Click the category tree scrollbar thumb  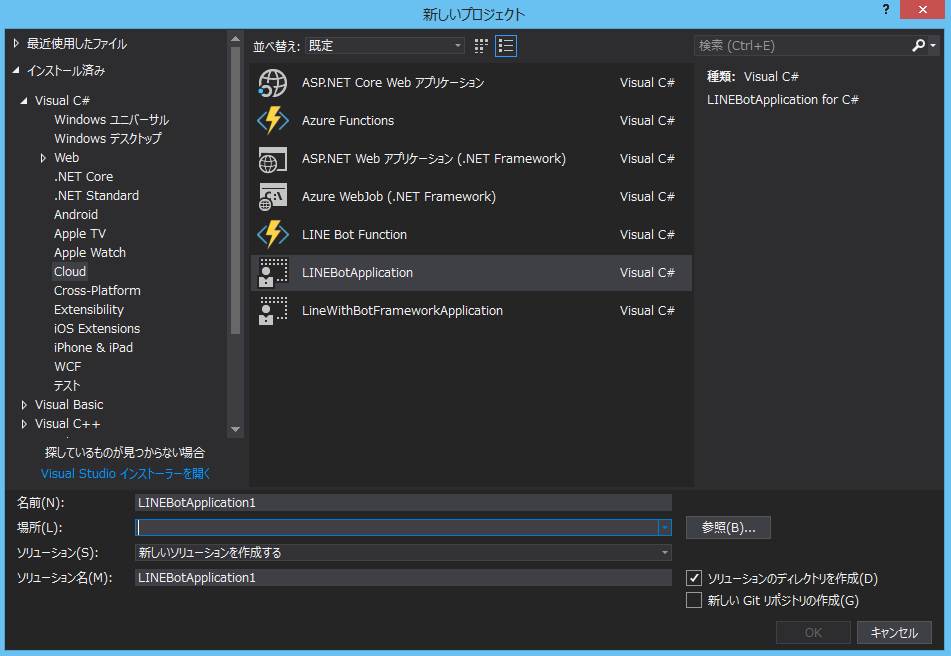(235, 190)
